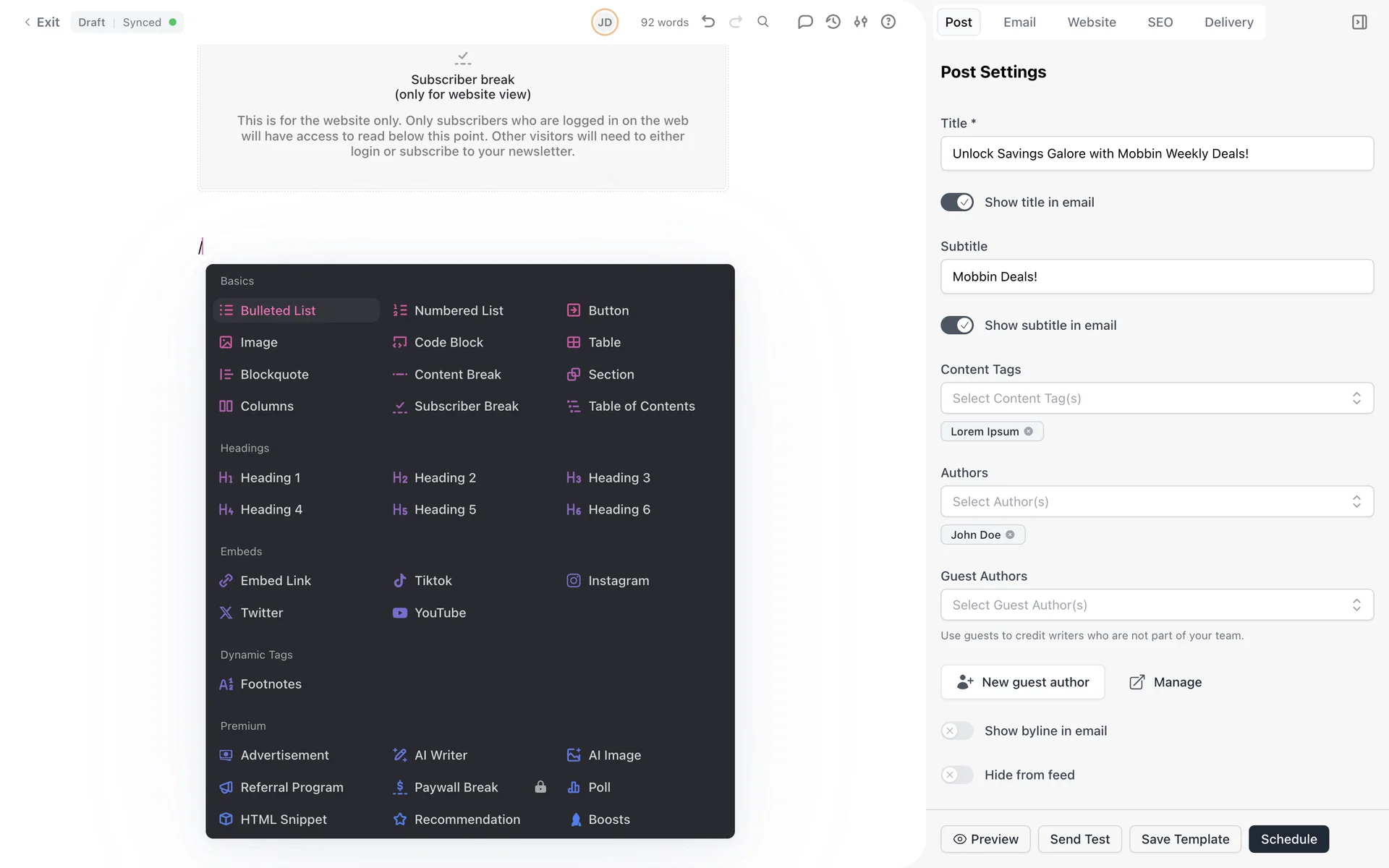Expand the Select Guest Author(s) dropdown
The width and height of the screenshot is (1389, 868).
point(1156,605)
